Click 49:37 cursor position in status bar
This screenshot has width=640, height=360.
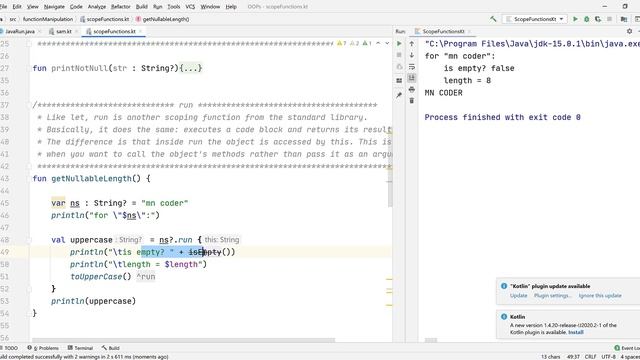(573, 357)
